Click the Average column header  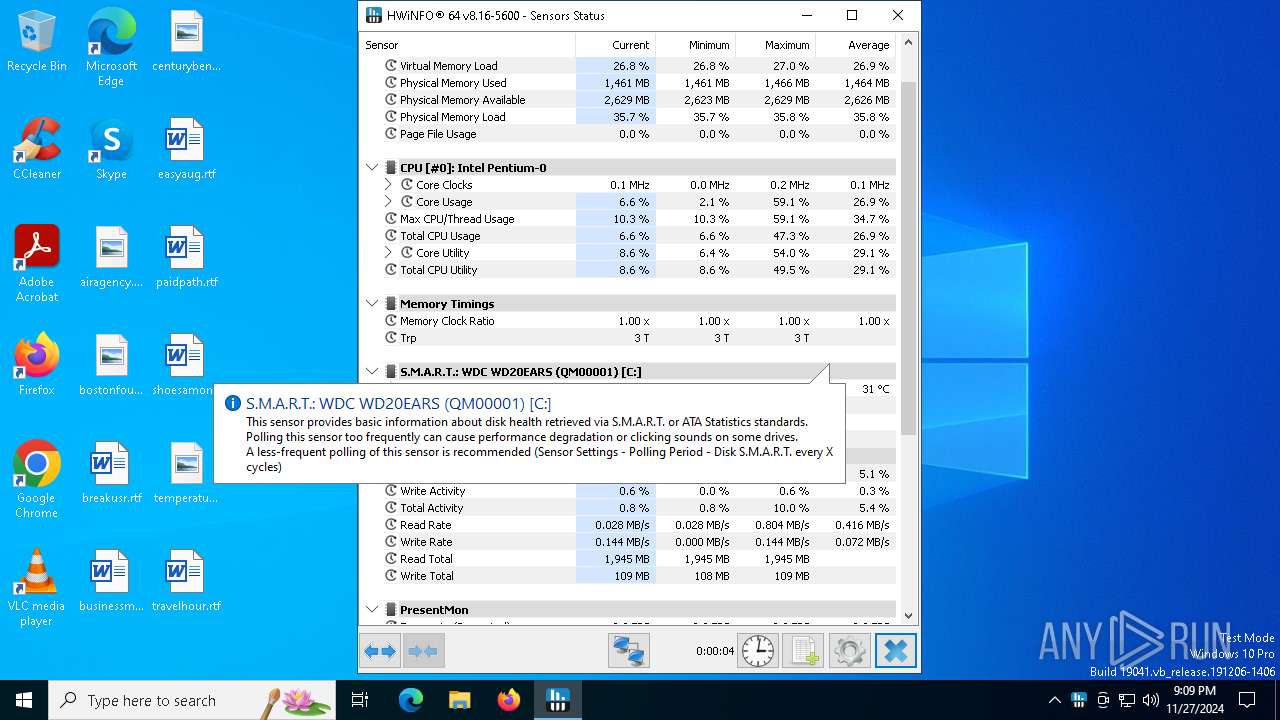[x=855, y=45]
